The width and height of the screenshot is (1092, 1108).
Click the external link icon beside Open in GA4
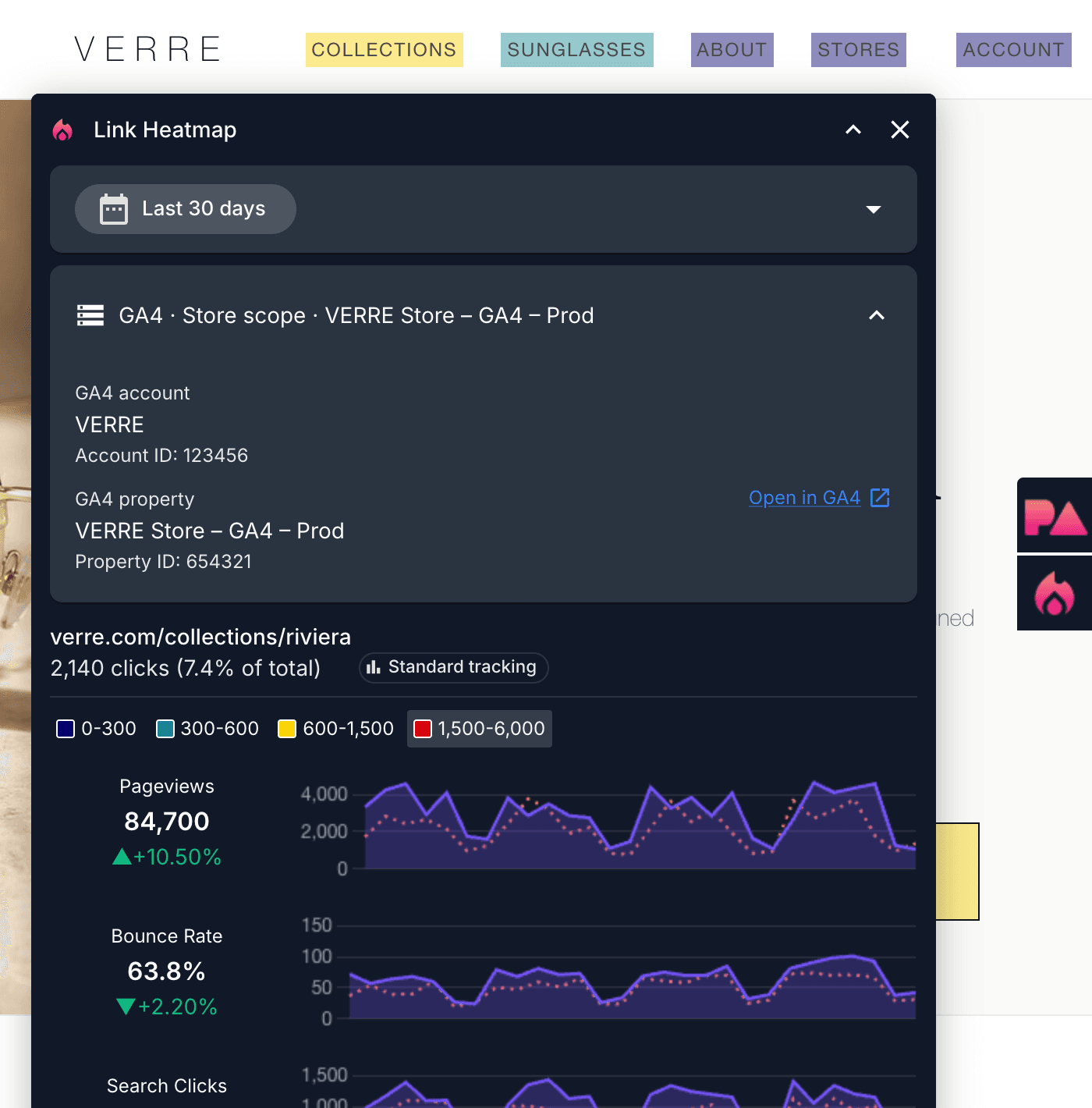click(880, 498)
